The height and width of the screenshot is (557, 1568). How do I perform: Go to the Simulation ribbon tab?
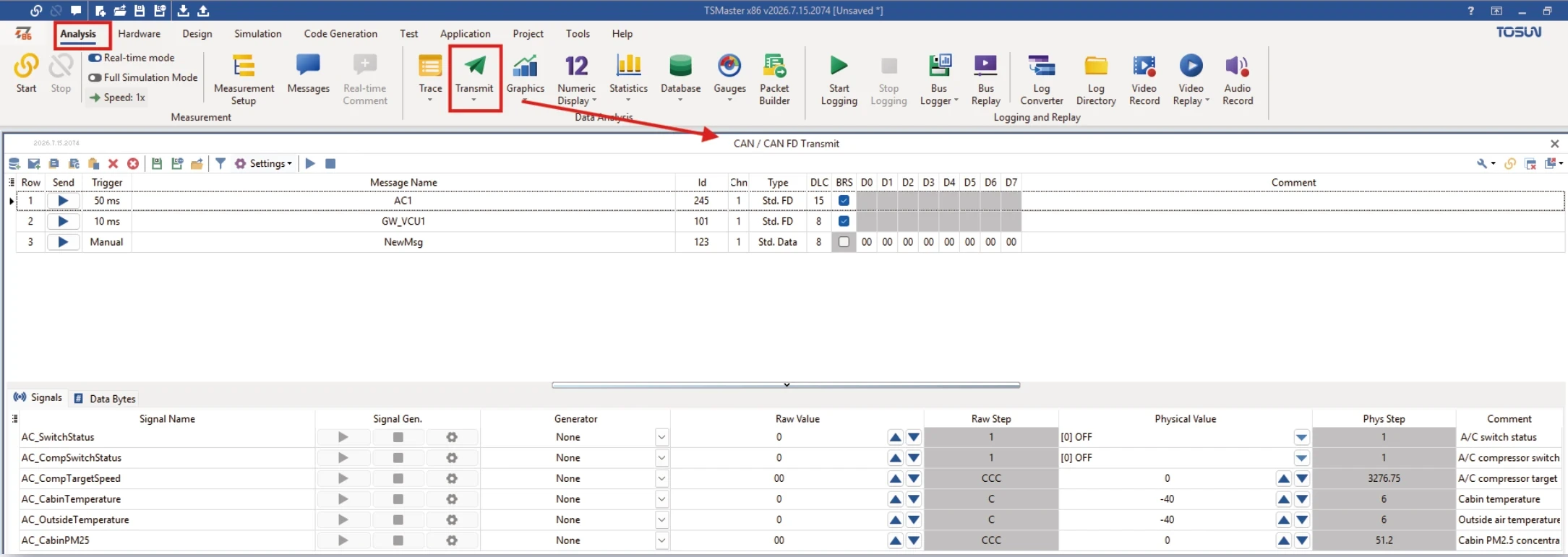coord(258,34)
